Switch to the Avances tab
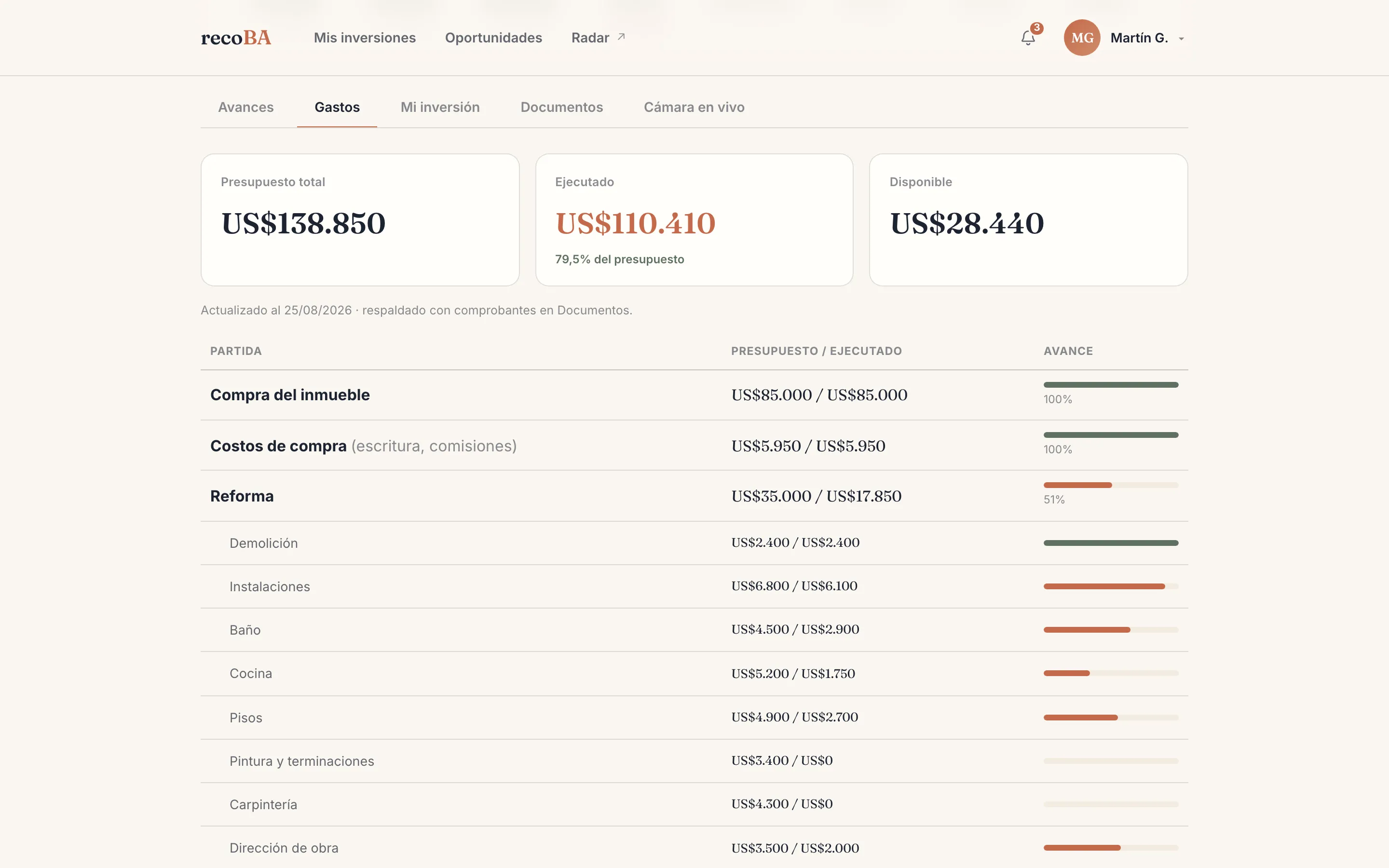The width and height of the screenshot is (1389, 868). [245, 108]
